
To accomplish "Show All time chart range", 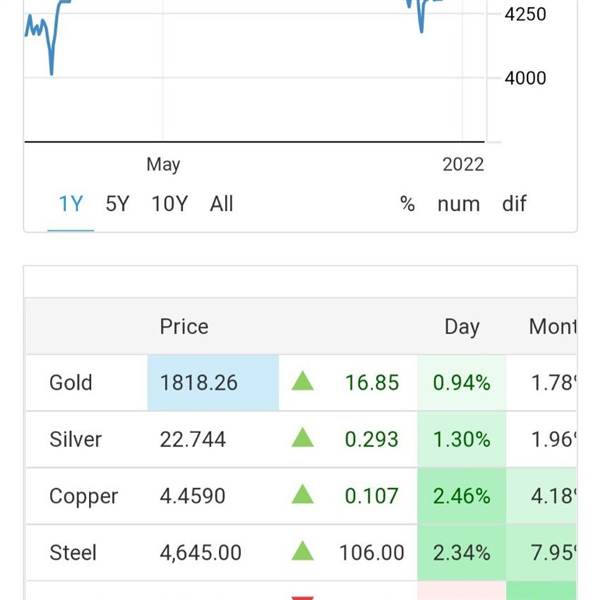I will click(x=221, y=204).
